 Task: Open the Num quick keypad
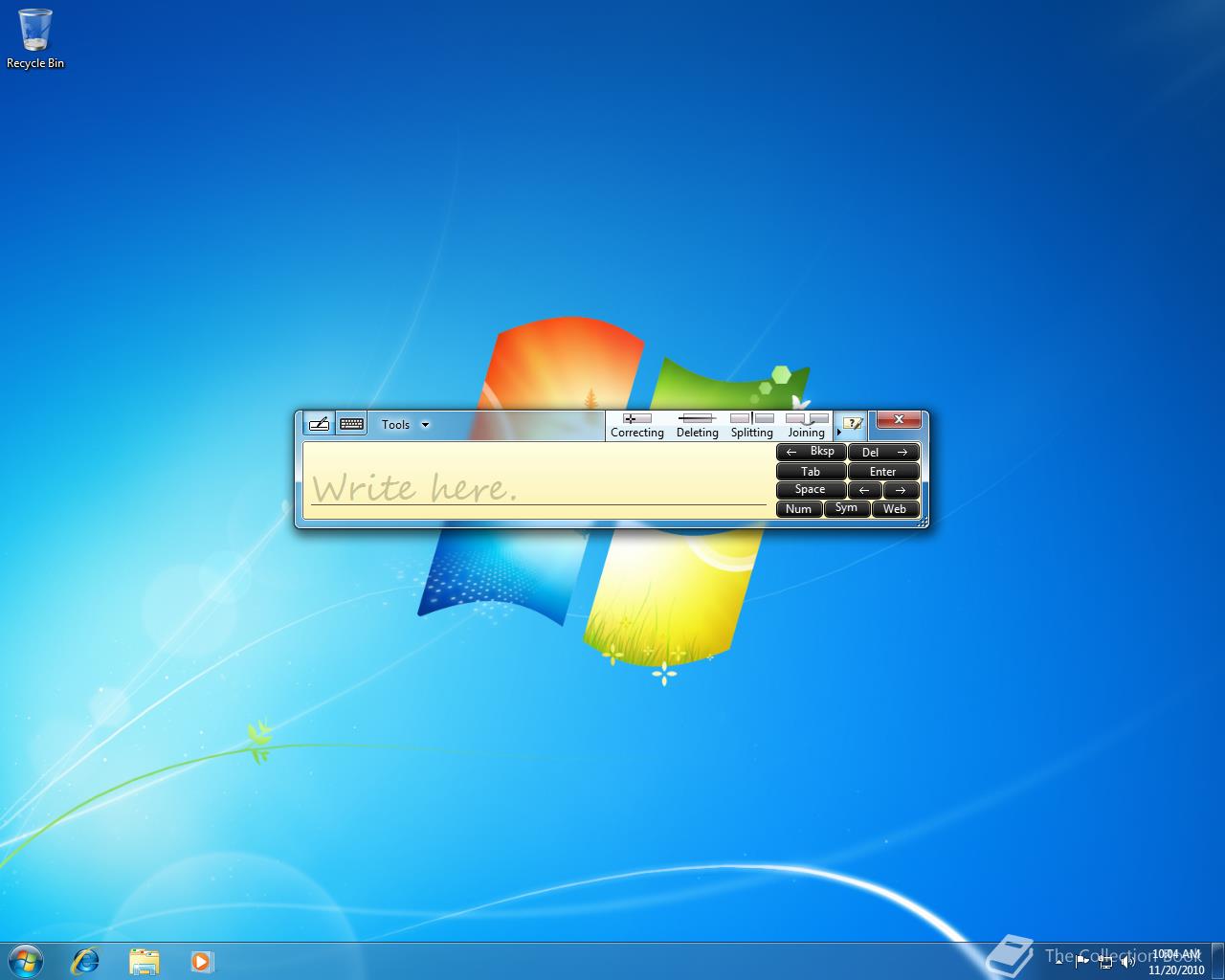click(799, 508)
